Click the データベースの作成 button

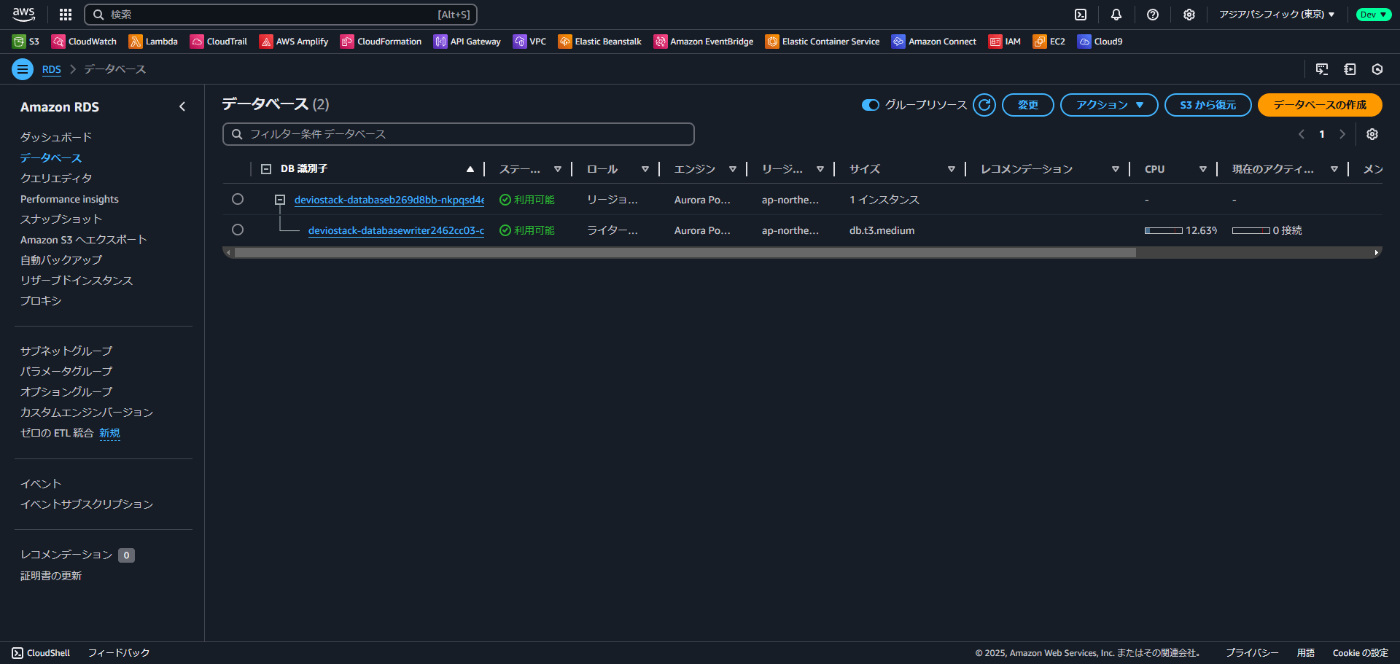tap(1317, 104)
